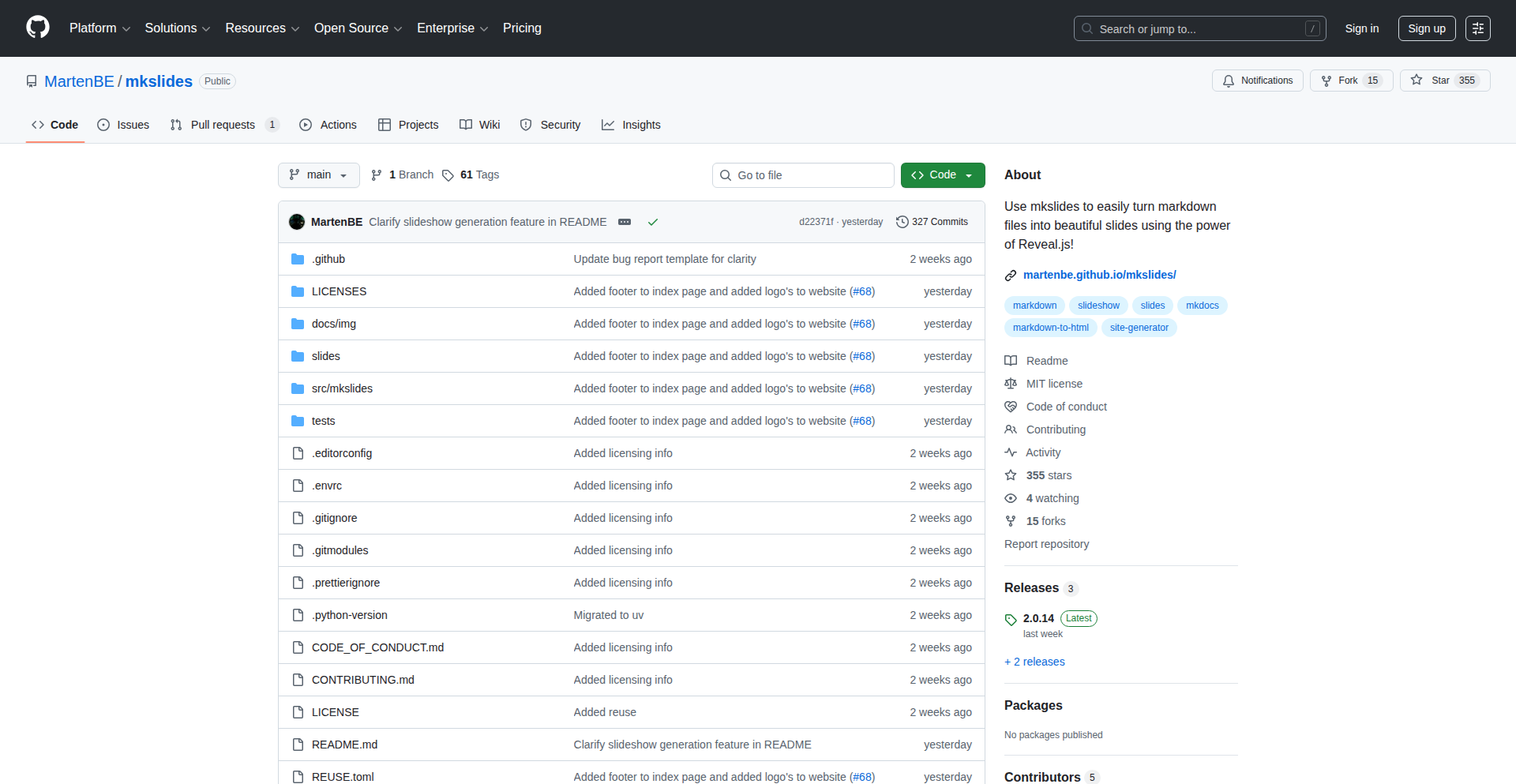Image resolution: width=1516 pixels, height=784 pixels.
Task: Open the martenbe.github.io/mkslides/ link
Action: click(1099, 275)
